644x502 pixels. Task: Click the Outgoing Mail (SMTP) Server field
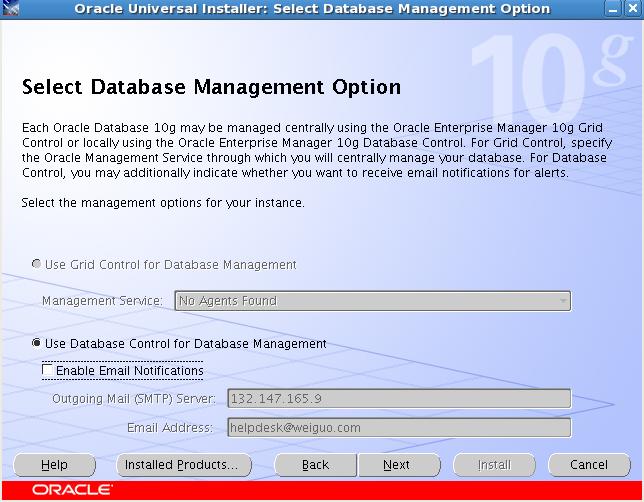(x=399, y=398)
